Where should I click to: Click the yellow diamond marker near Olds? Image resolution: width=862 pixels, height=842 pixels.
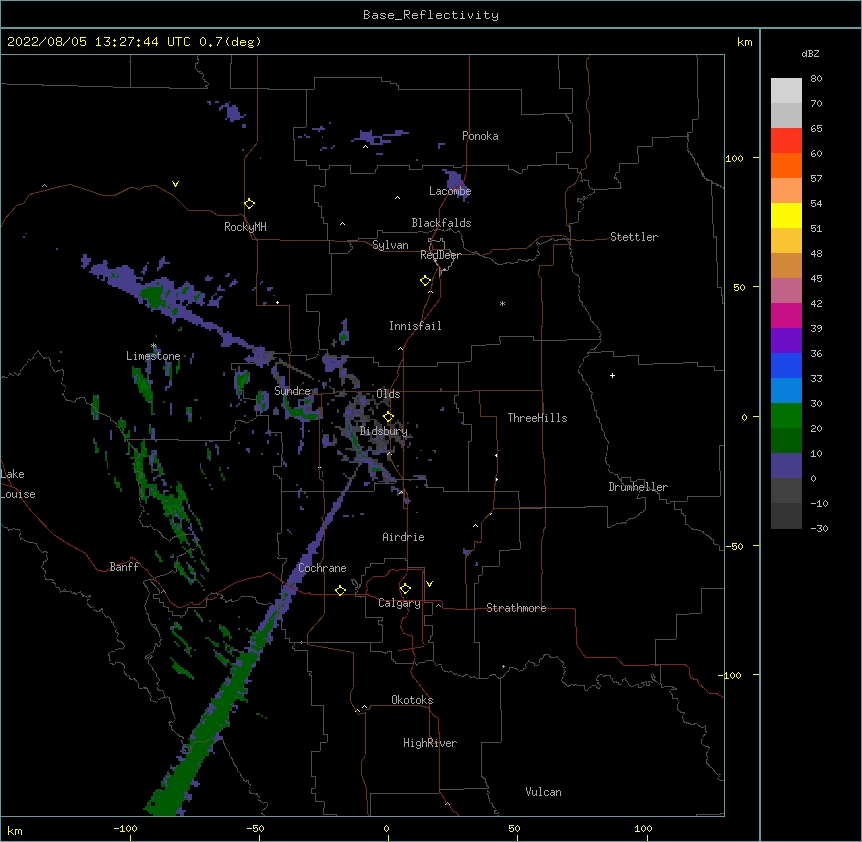(388, 417)
